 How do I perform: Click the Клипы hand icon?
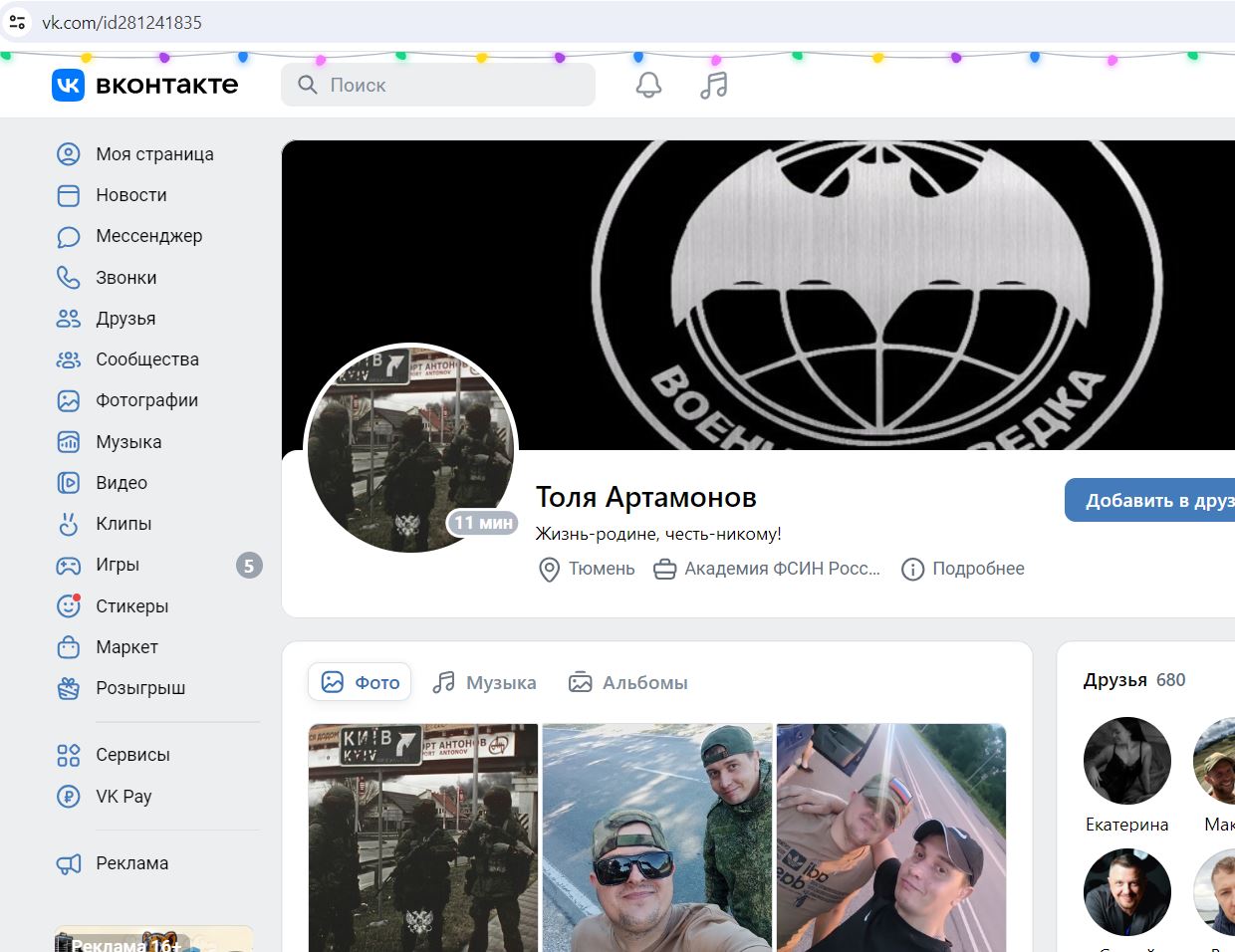coord(68,524)
